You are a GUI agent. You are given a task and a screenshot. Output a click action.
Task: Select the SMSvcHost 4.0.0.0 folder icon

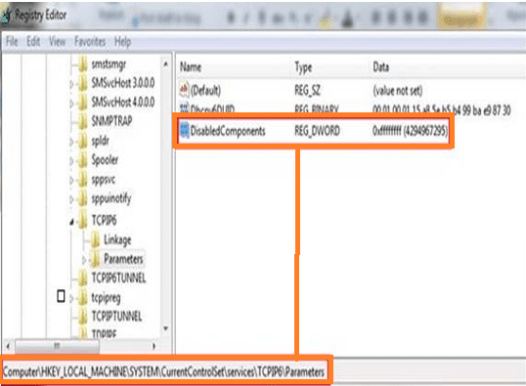point(83,102)
